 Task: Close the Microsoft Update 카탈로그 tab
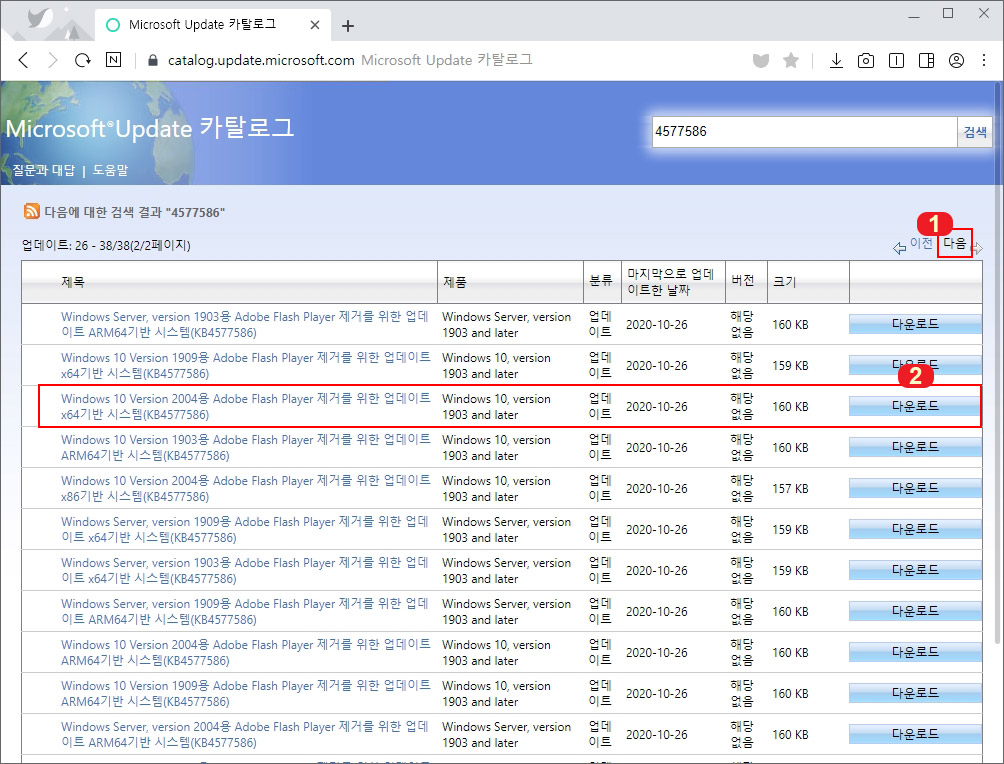314,25
